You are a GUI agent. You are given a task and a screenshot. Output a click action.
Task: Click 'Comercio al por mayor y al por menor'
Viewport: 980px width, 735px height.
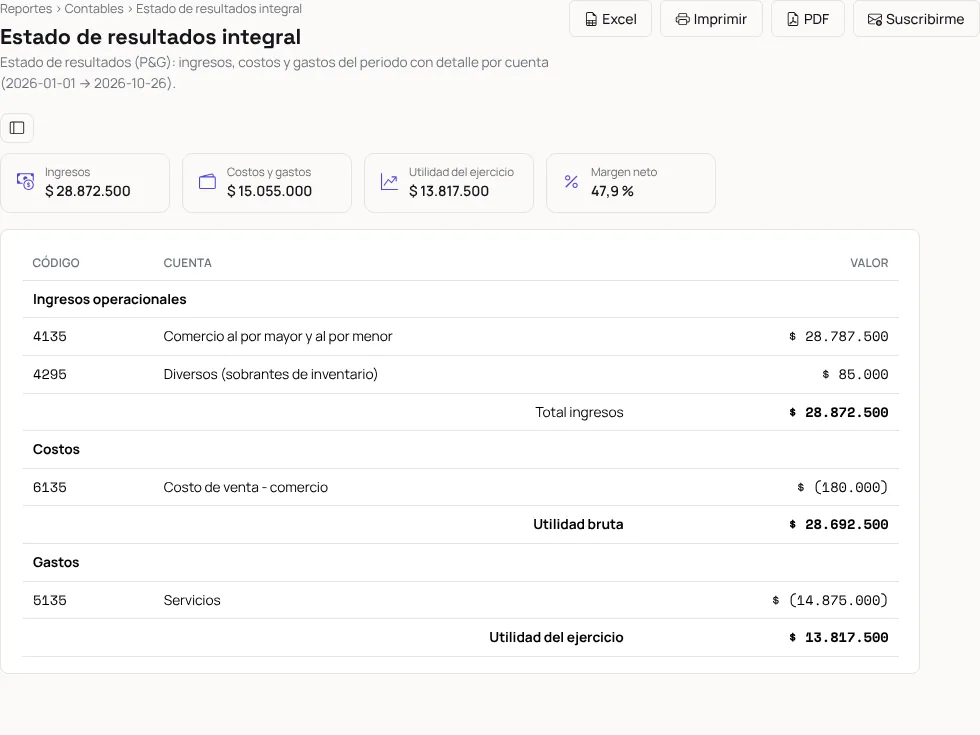(278, 336)
